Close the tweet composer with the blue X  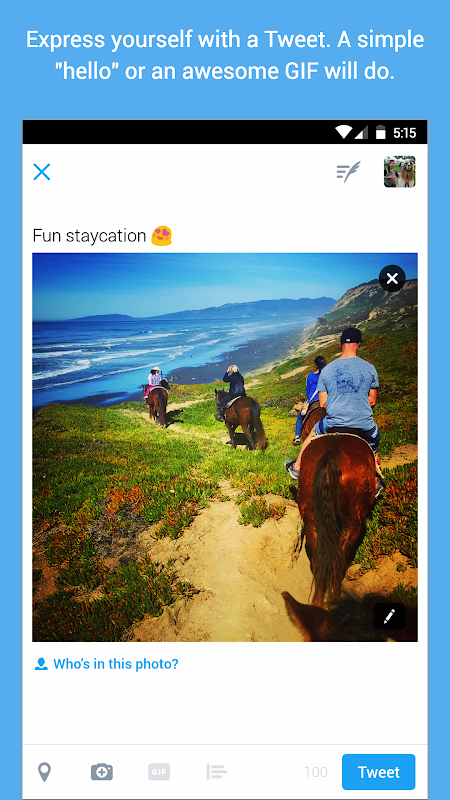[x=42, y=172]
